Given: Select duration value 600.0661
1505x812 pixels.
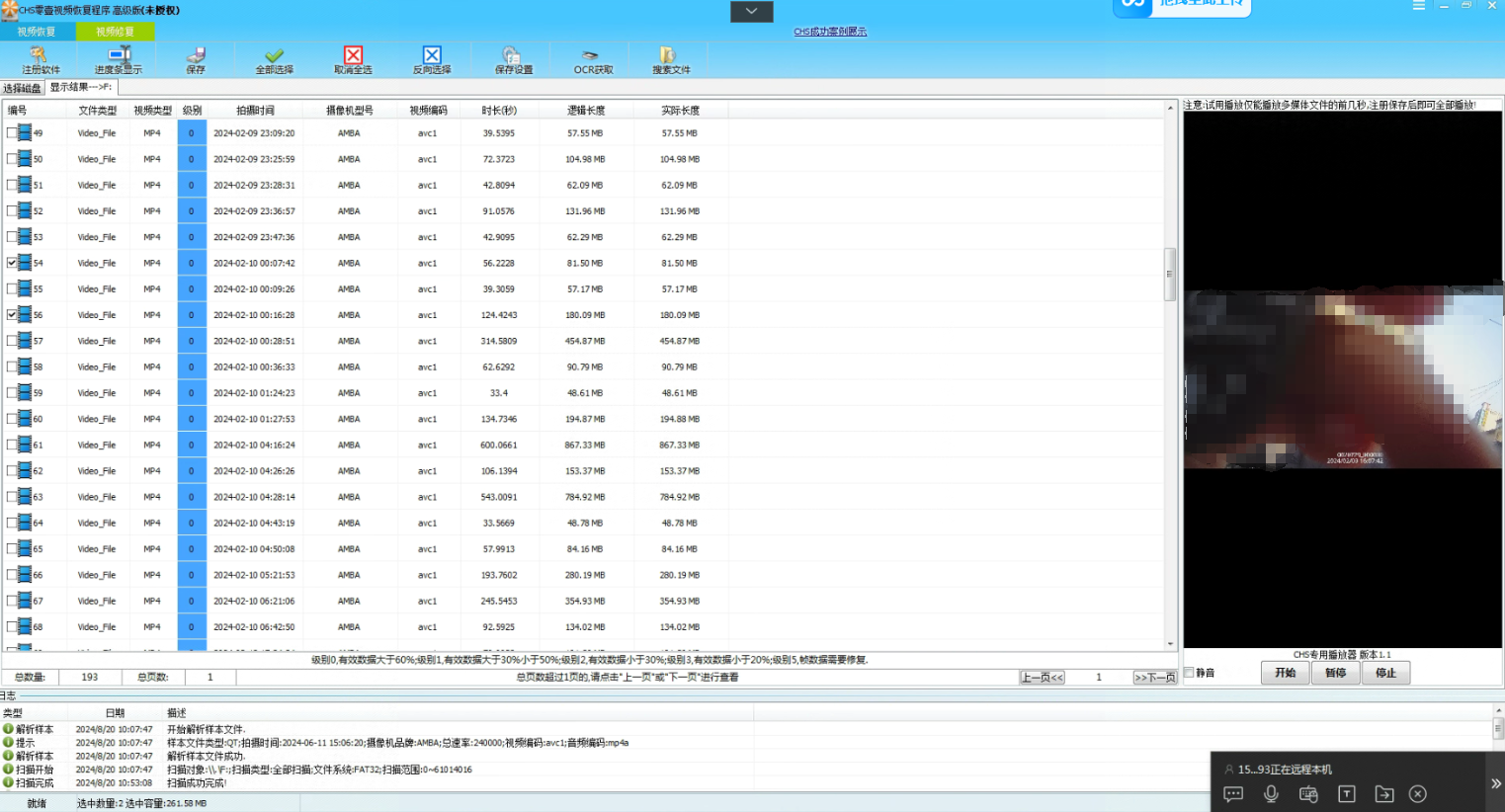Looking at the screenshot, I should click(x=499, y=445).
